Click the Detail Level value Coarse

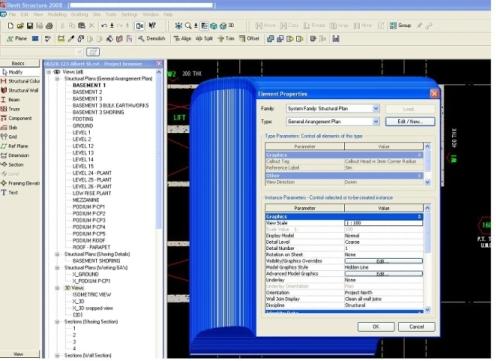[x=352, y=242]
